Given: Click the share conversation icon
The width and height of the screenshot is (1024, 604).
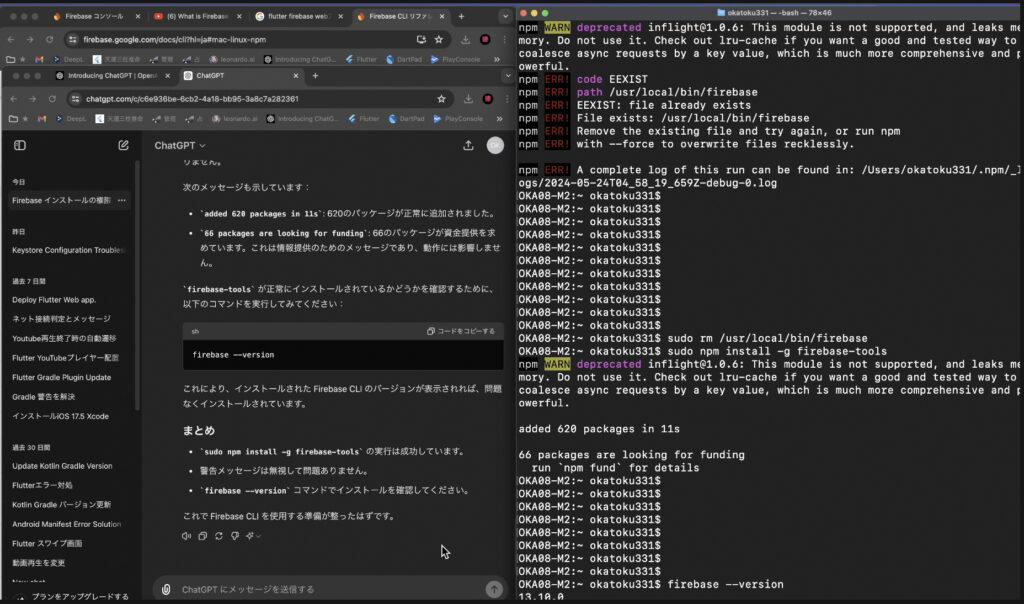Looking at the screenshot, I should point(468,145).
